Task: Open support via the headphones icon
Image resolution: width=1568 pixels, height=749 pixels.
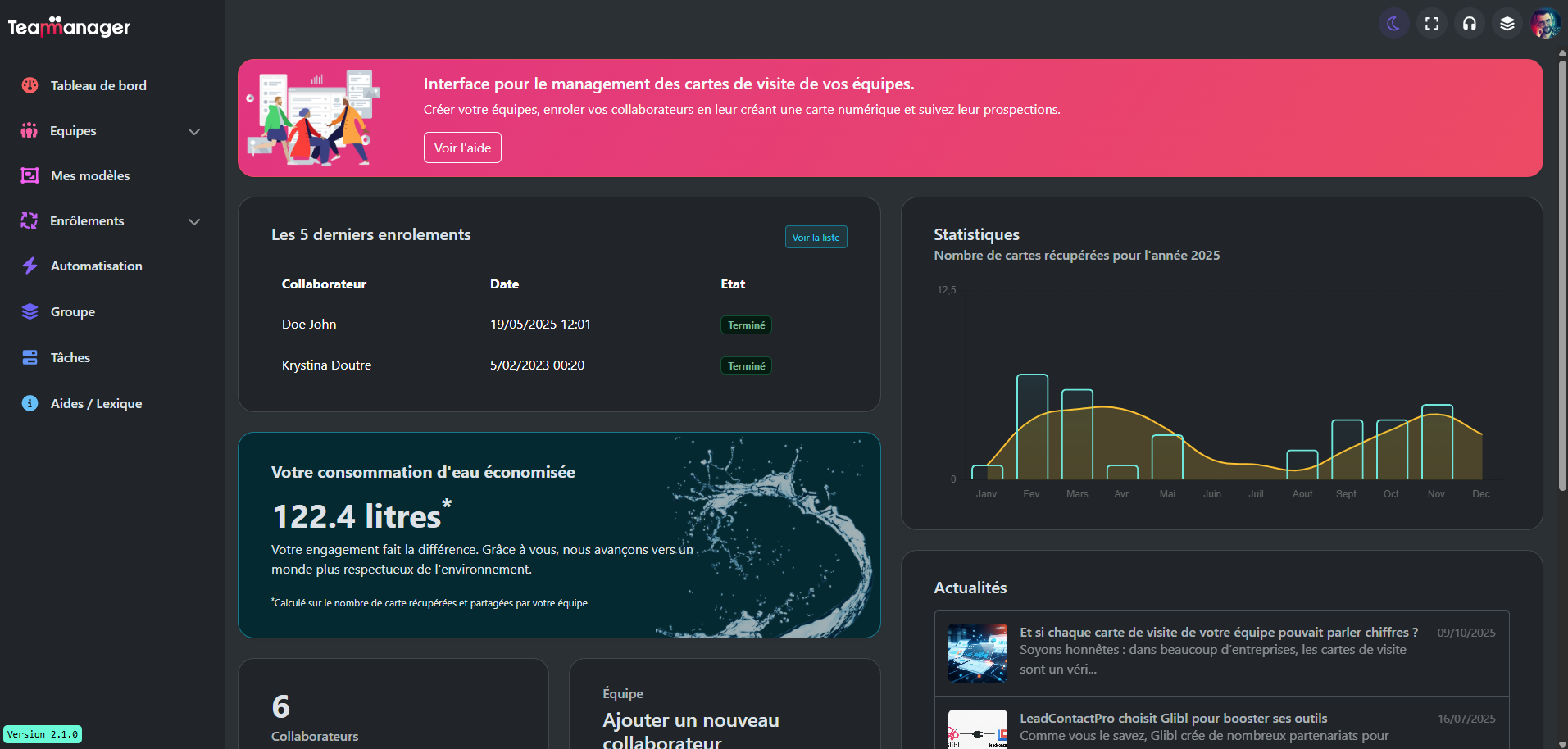Action: point(1470,24)
